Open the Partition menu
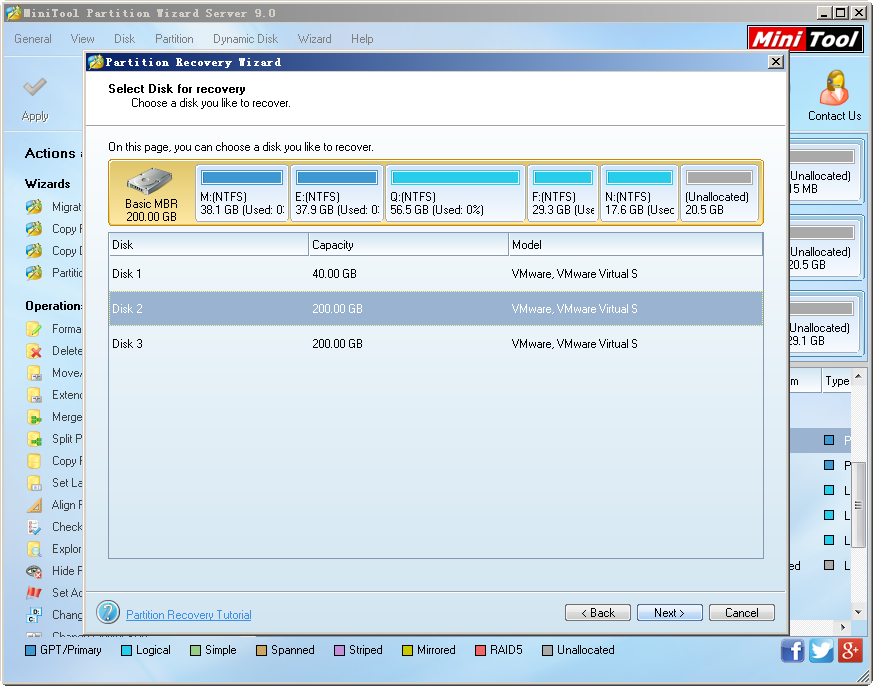The height and width of the screenshot is (686, 873). (174, 39)
